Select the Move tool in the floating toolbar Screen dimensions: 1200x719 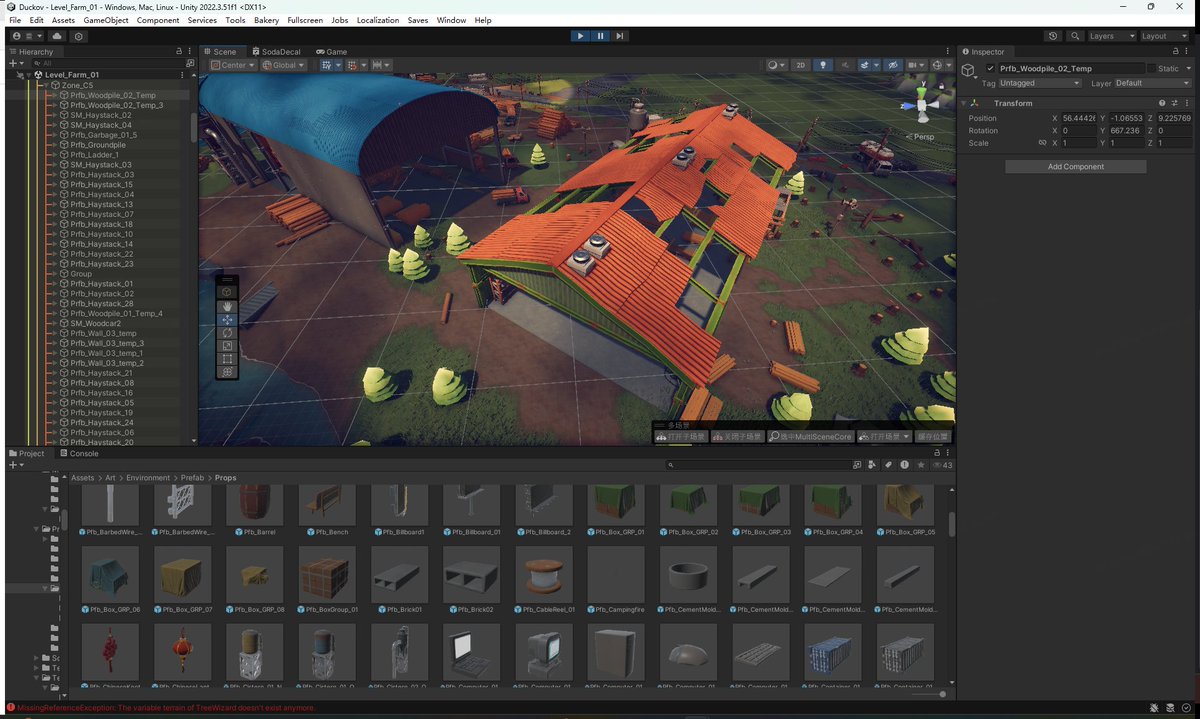tap(228, 320)
